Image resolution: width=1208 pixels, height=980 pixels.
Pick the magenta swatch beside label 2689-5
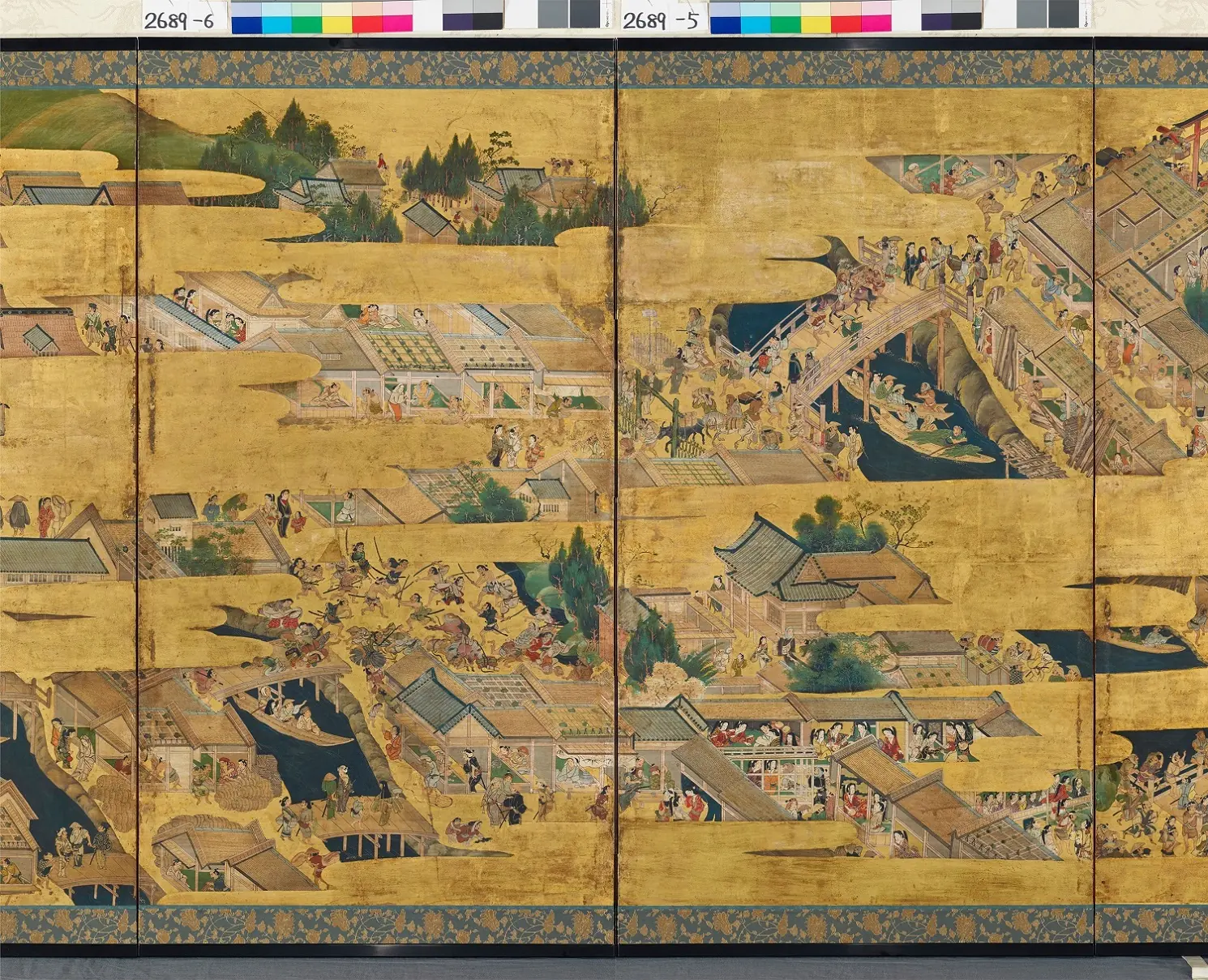[876, 17]
